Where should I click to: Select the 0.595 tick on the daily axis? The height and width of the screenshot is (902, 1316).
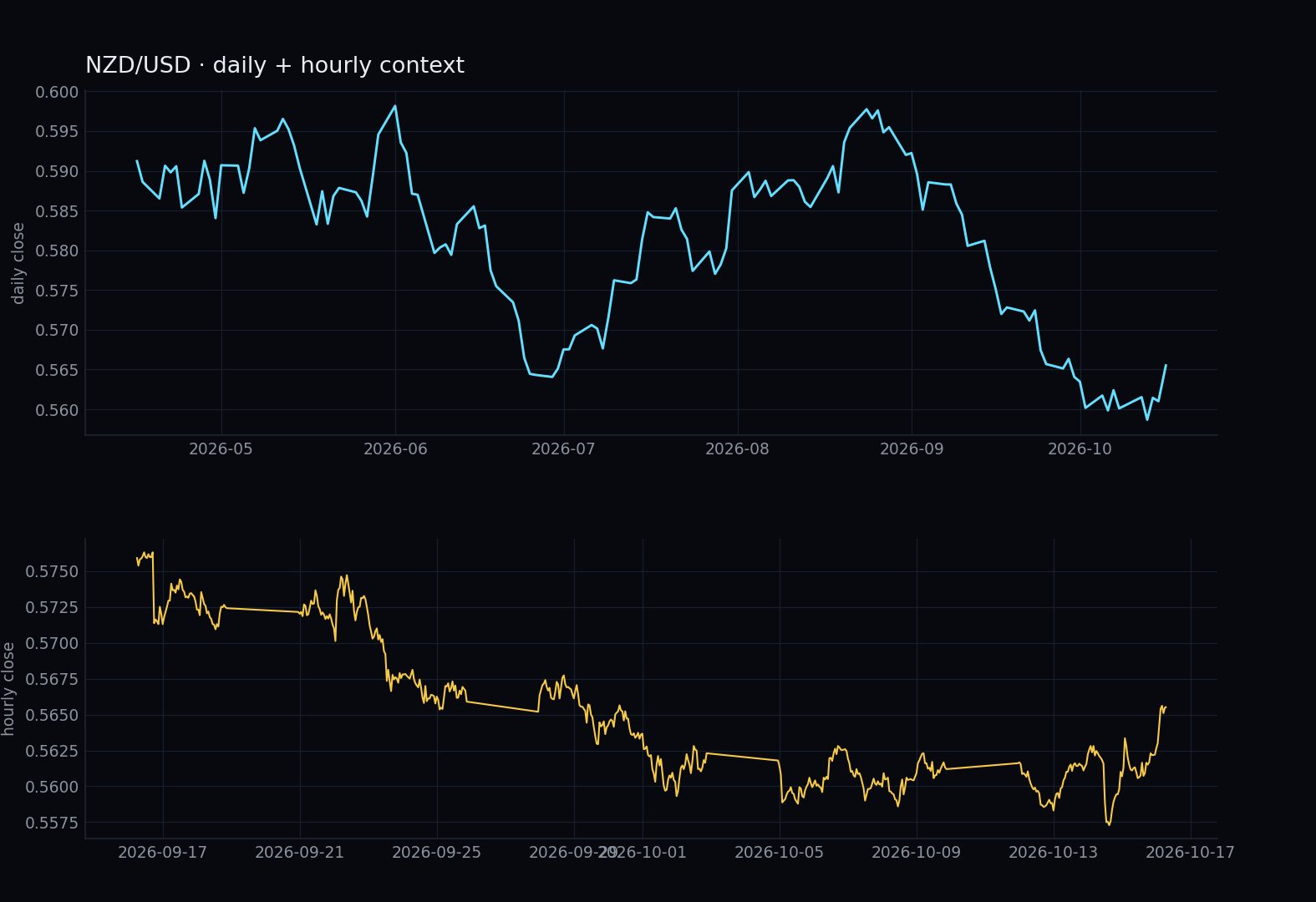[57, 132]
